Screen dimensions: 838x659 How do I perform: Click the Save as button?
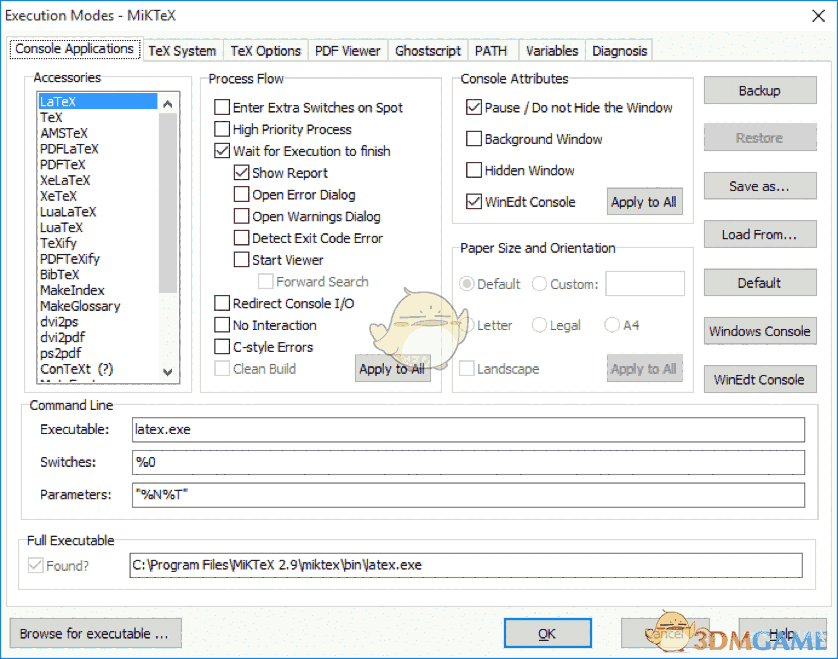pos(759,186)
